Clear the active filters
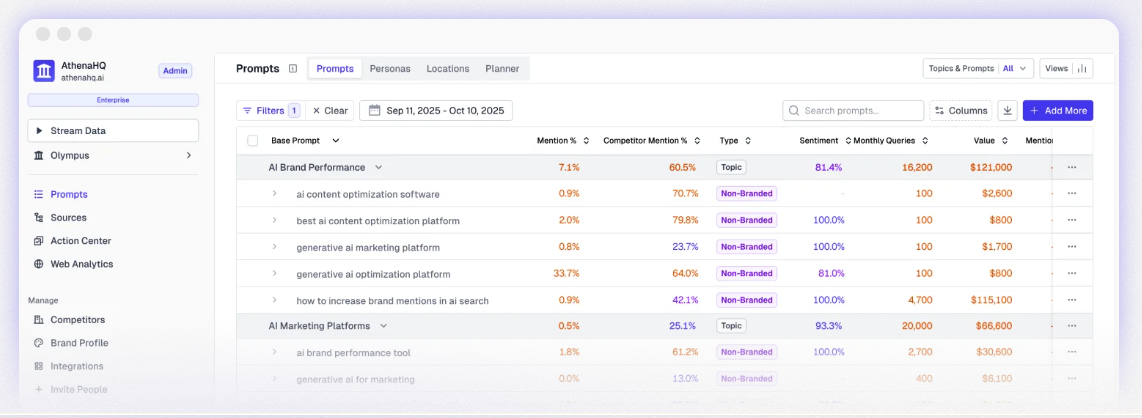 (x=329, y=111)
